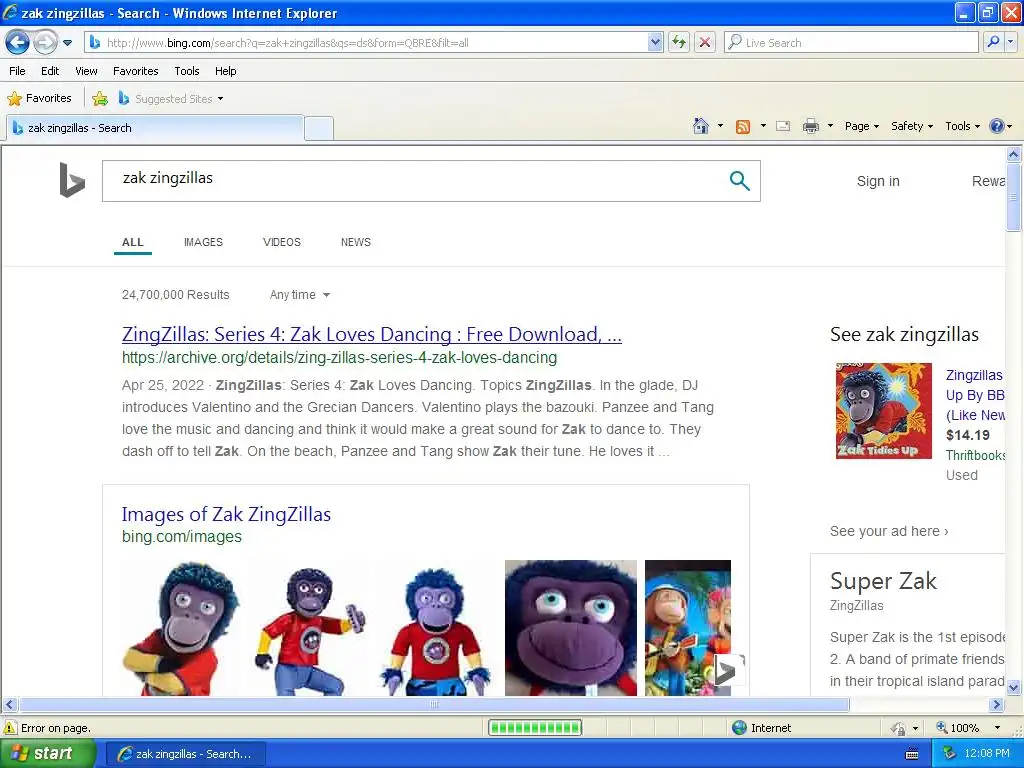Open the close-up Zak face thumbnail
Image resolution: width=1024 pixels, height=768 pixels.
click(571, 628)
